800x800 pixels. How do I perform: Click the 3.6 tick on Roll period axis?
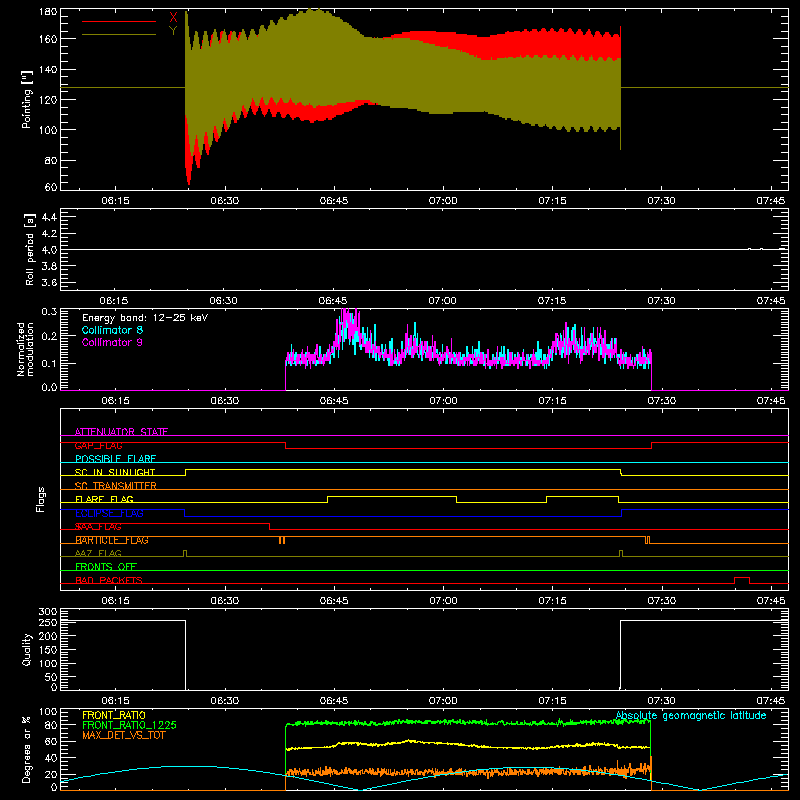(x=49, y=282)
